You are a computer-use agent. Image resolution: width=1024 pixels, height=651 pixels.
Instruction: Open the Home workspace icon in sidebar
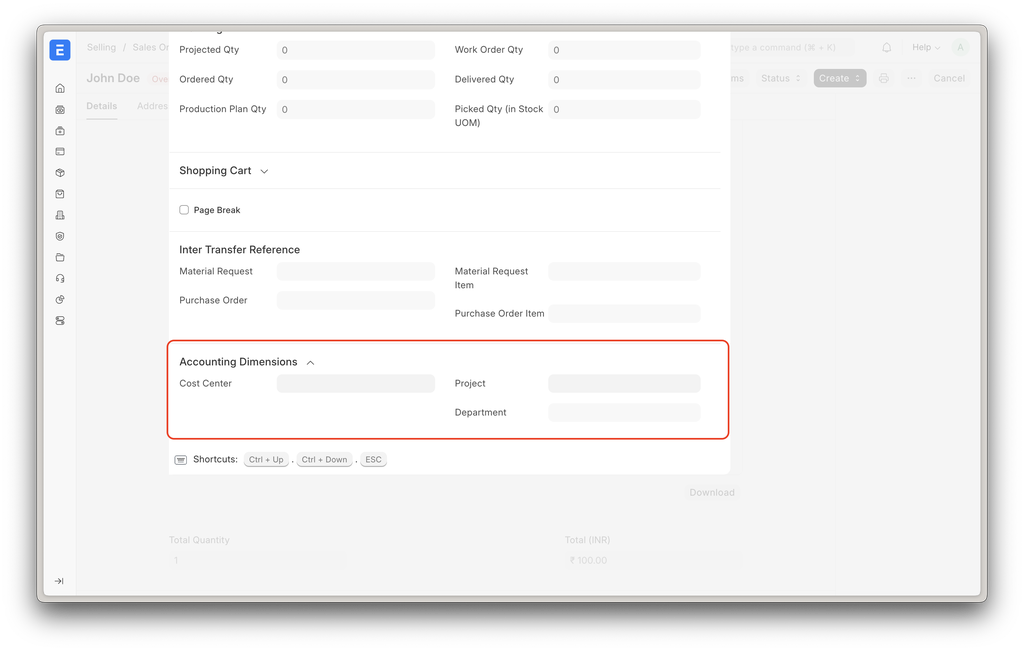60,89
